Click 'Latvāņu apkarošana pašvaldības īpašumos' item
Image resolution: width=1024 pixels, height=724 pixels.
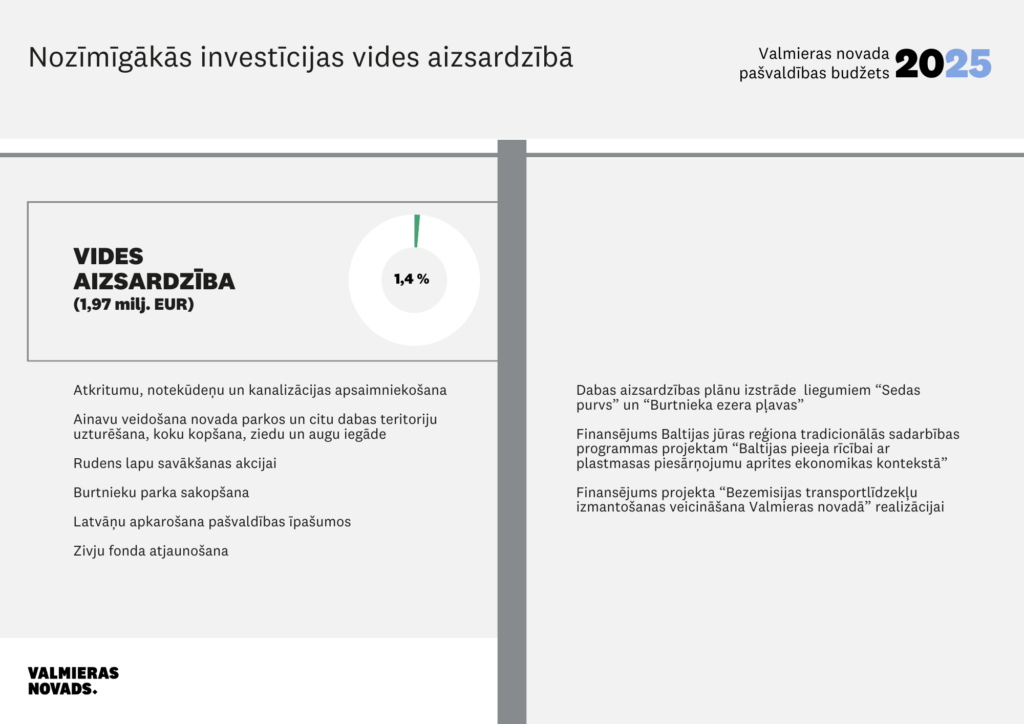212,522
